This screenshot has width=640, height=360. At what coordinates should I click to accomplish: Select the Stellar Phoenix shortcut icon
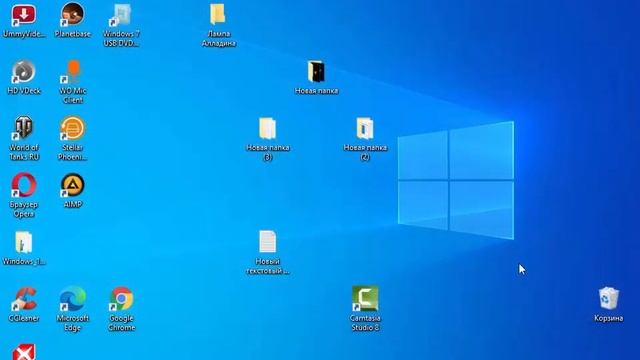[73, 128]
